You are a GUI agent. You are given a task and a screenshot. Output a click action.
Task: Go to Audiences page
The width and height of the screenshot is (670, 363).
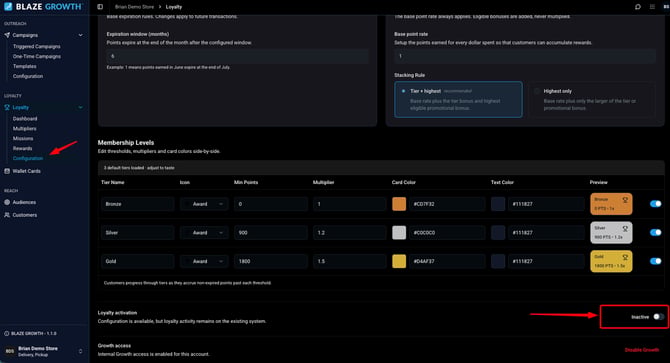[x=24, y=202]
